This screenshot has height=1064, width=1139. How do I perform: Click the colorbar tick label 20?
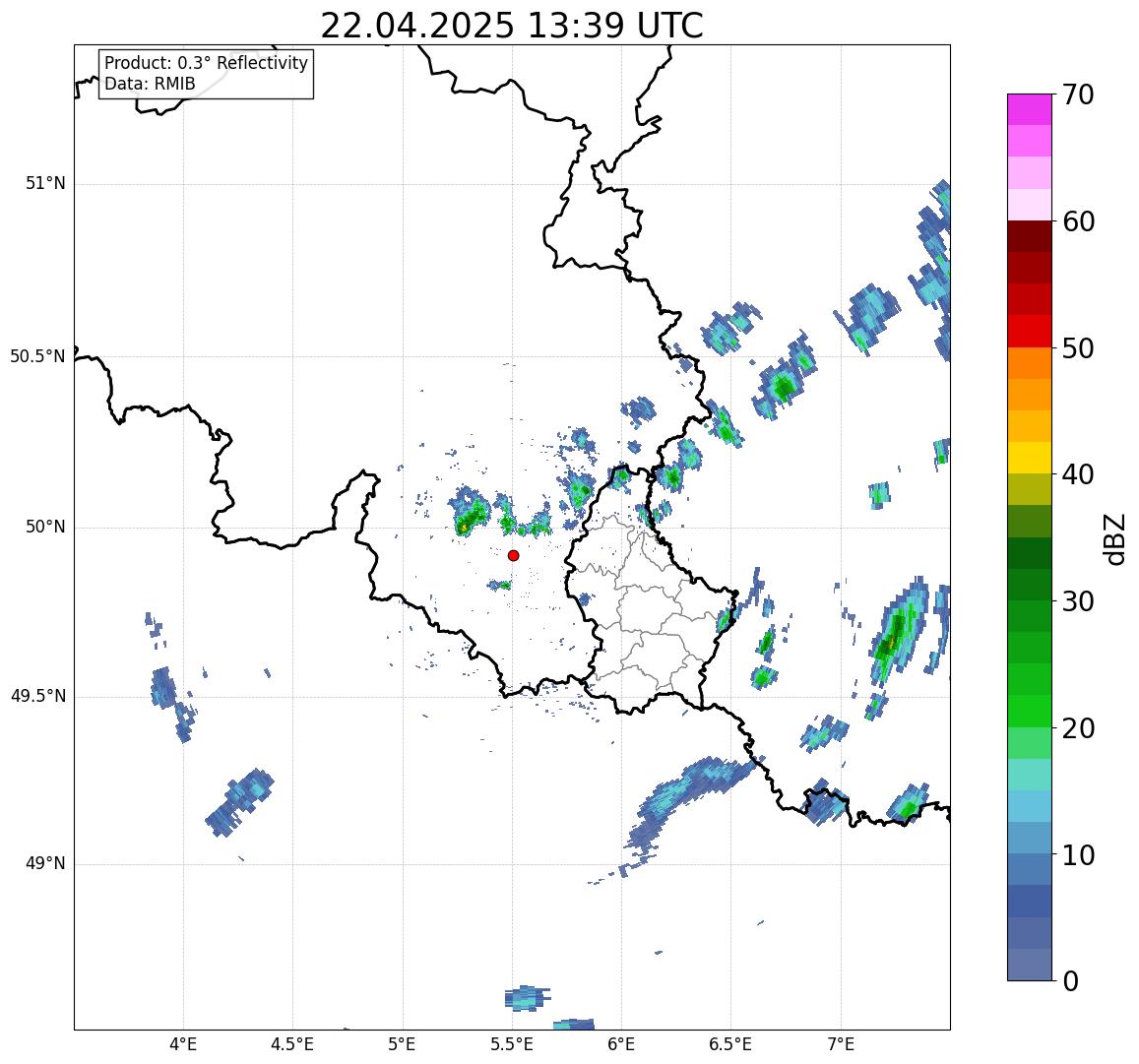coord(1078,728)
